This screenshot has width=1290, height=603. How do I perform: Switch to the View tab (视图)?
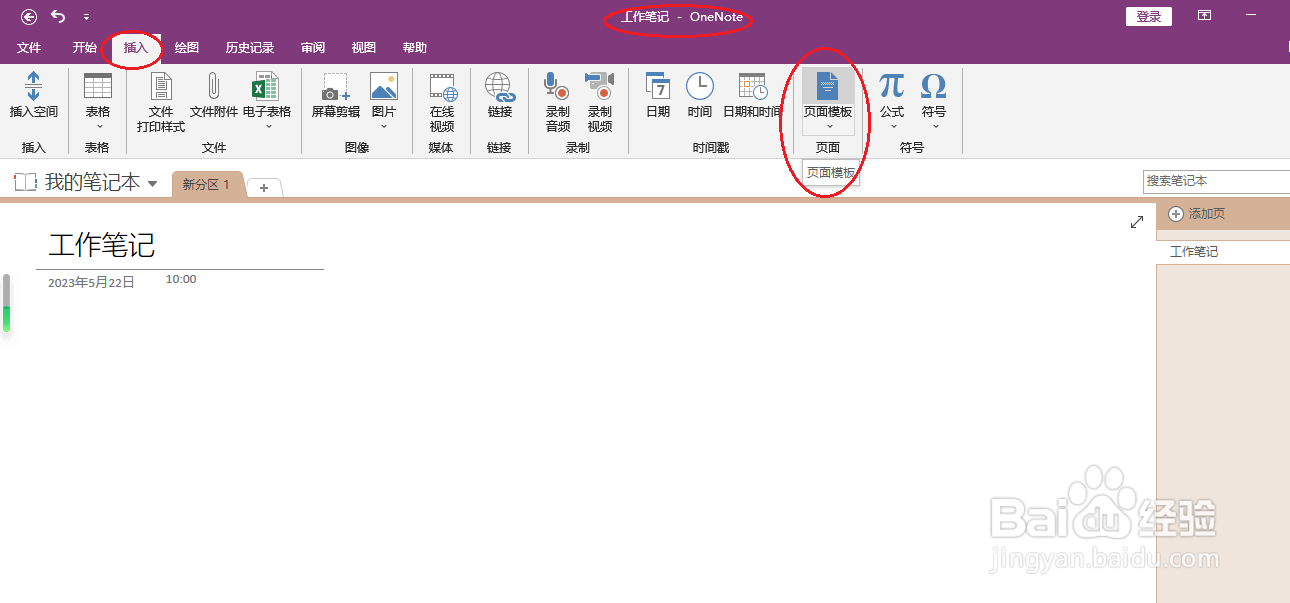pyautogui.click(x=364, y=48)
